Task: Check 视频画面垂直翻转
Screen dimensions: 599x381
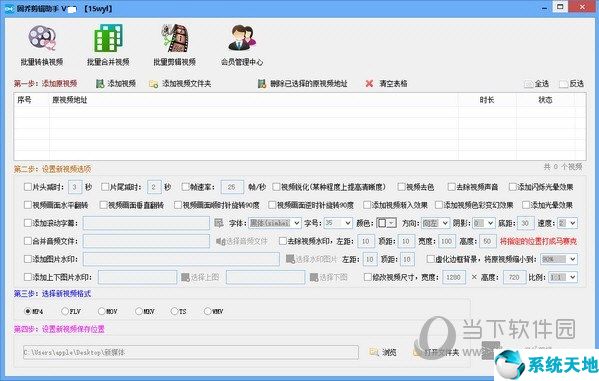Action: tap(103, 205)
